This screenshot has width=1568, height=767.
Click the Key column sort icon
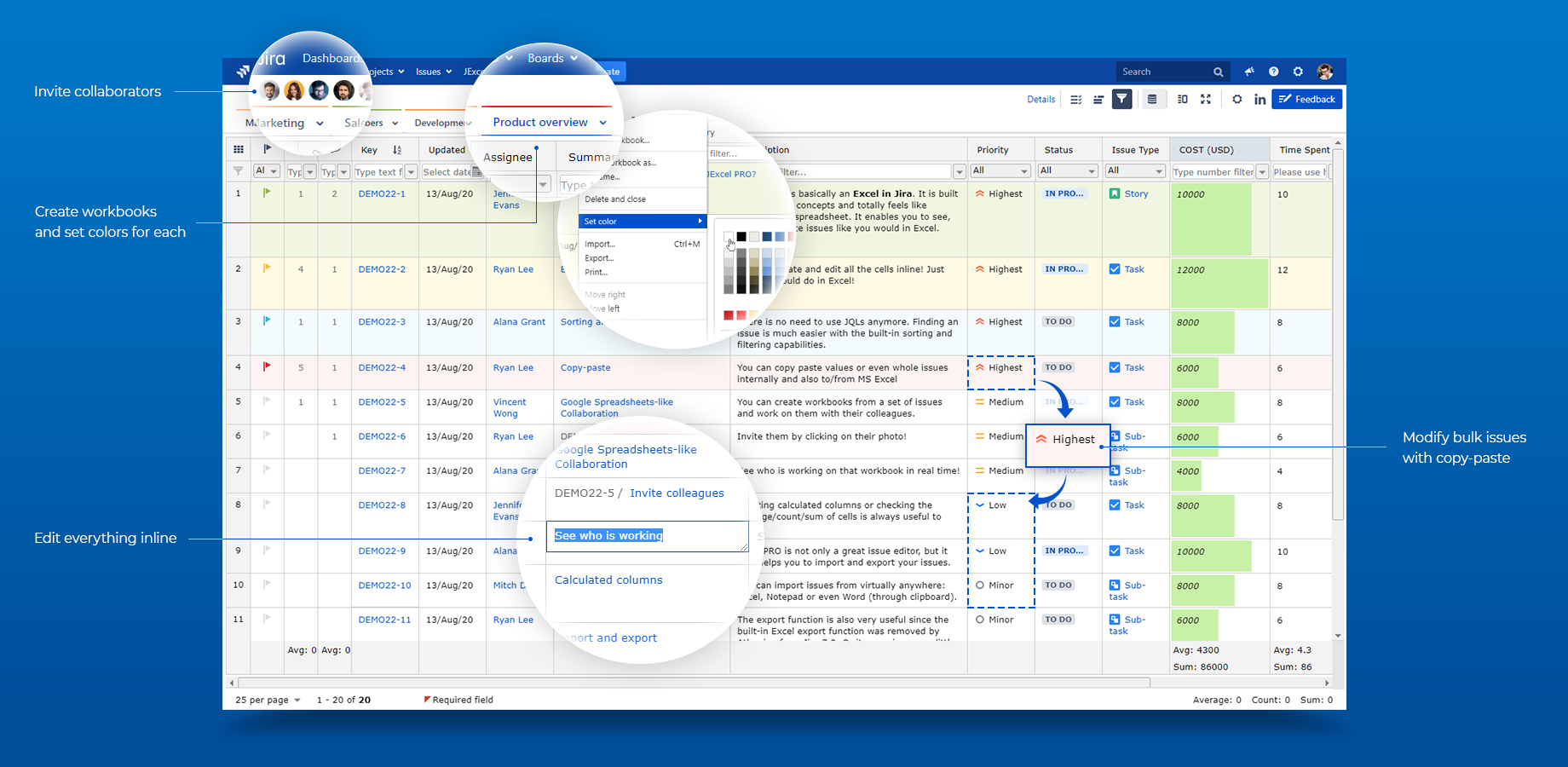[397, 150]
